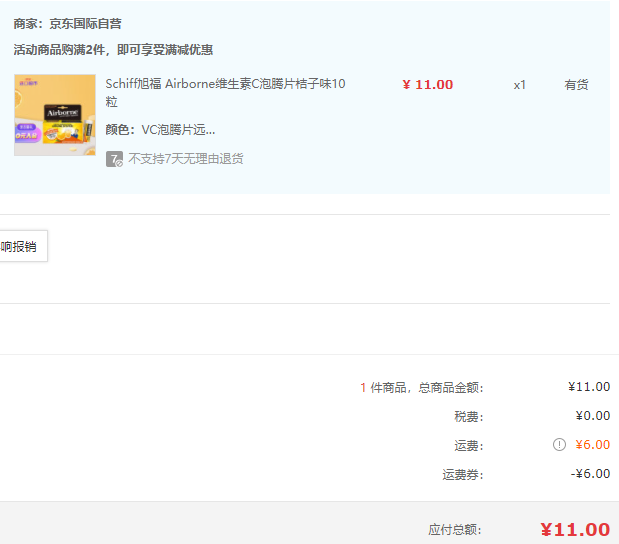Select the merchant name 京东国际自营

click(x=85, y=24)
